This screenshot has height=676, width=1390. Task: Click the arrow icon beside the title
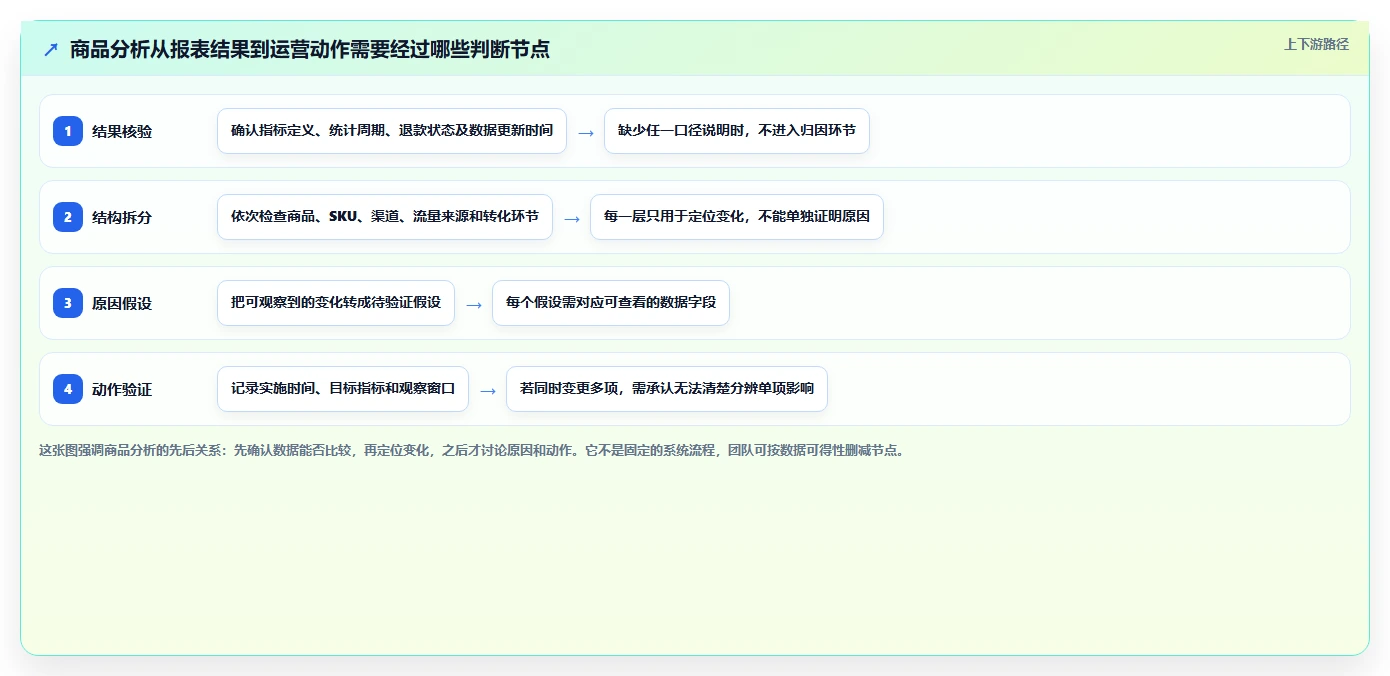[x=51, y=49]
